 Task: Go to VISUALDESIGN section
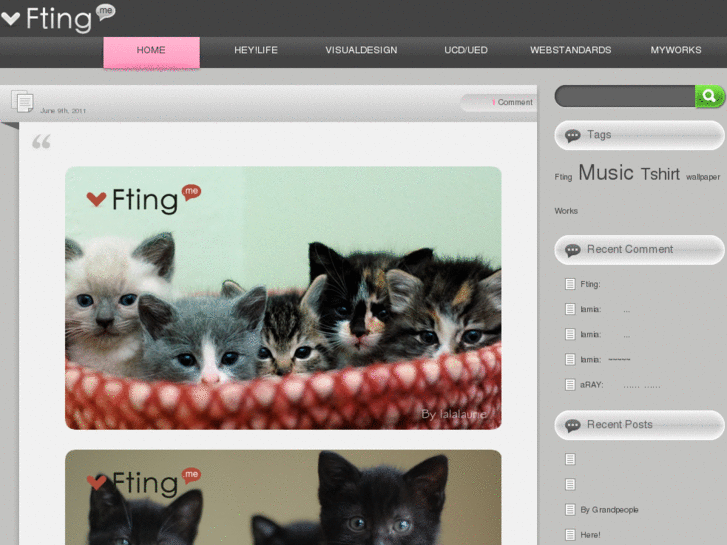click(x=361, y=50)
